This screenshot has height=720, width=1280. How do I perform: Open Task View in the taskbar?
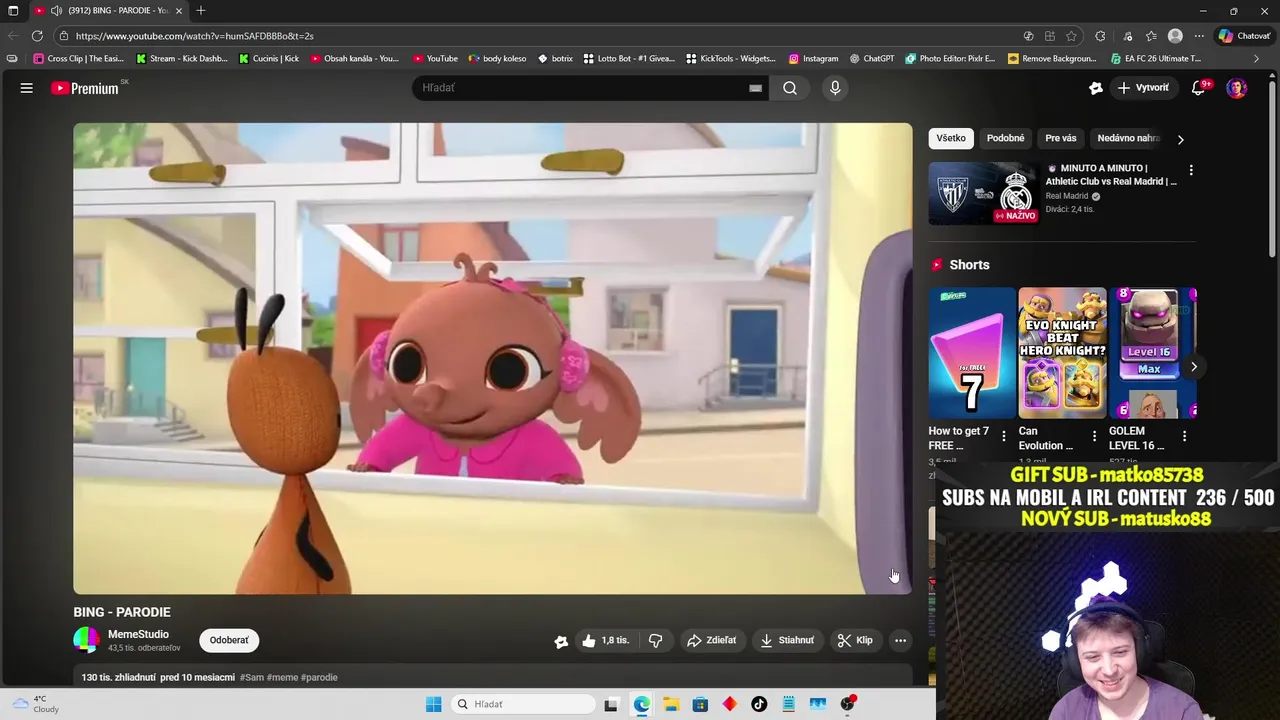611,704
